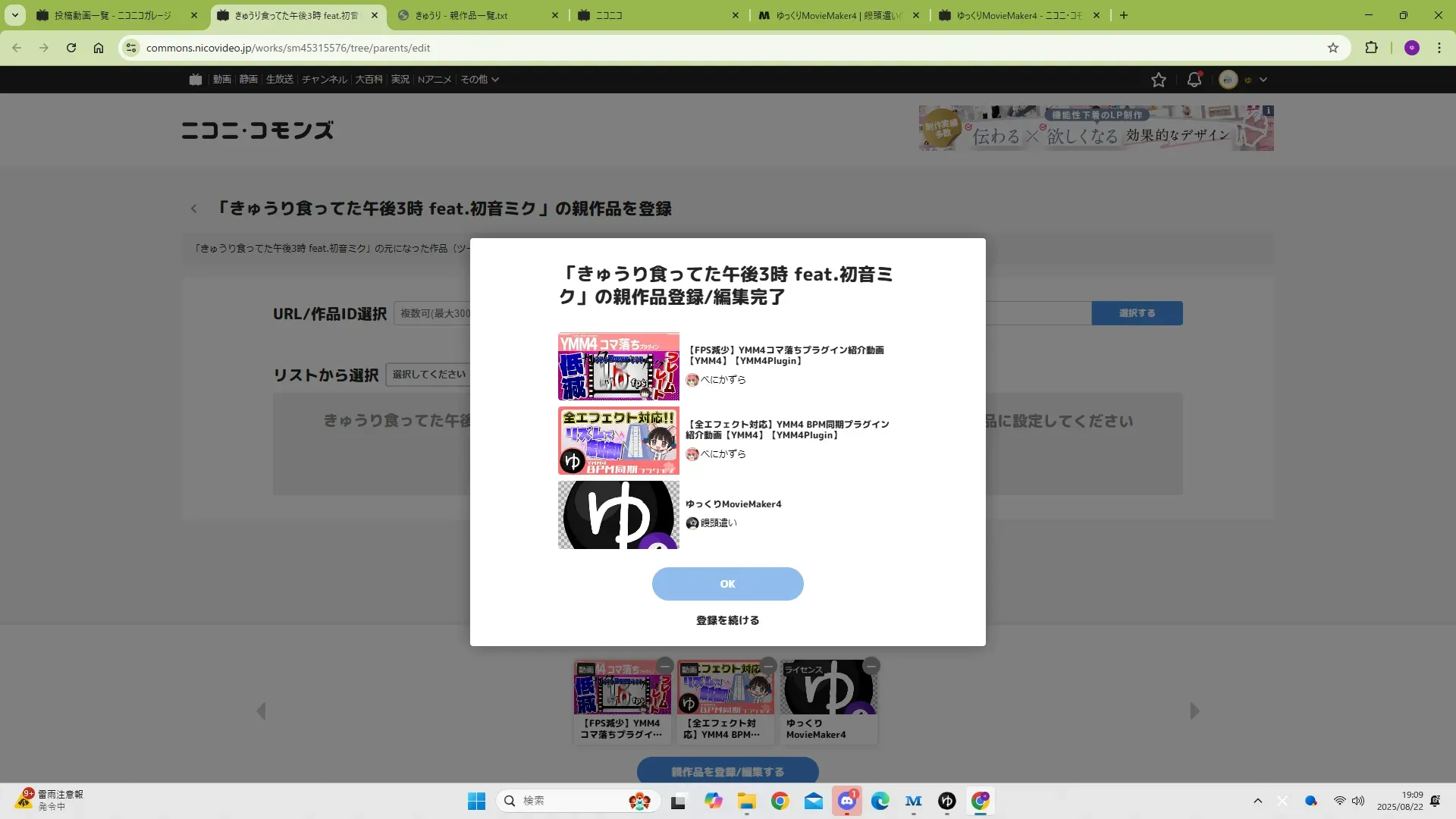Click the OK button in the dialog
This screenshot has width=1456, height=819.
(727, 584)
